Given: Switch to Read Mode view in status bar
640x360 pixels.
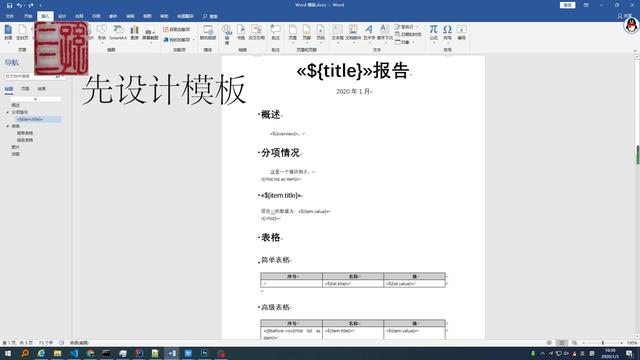Looking at the screenshot, I should click(549, 343).
